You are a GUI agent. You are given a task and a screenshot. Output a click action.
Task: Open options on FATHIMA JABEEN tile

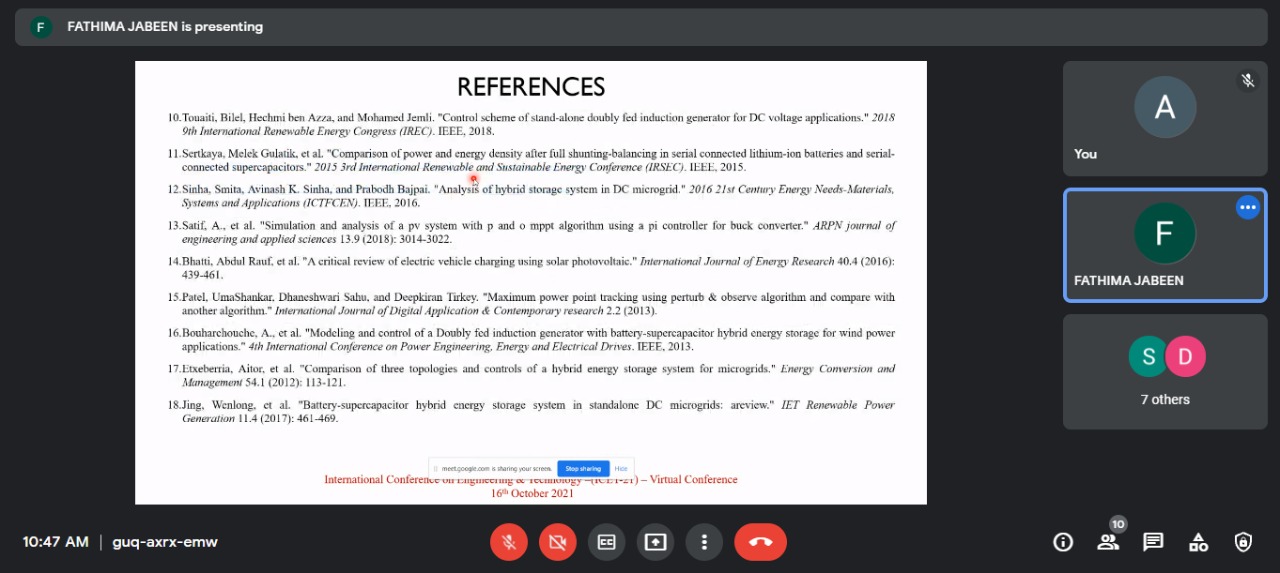(1247, 207)
